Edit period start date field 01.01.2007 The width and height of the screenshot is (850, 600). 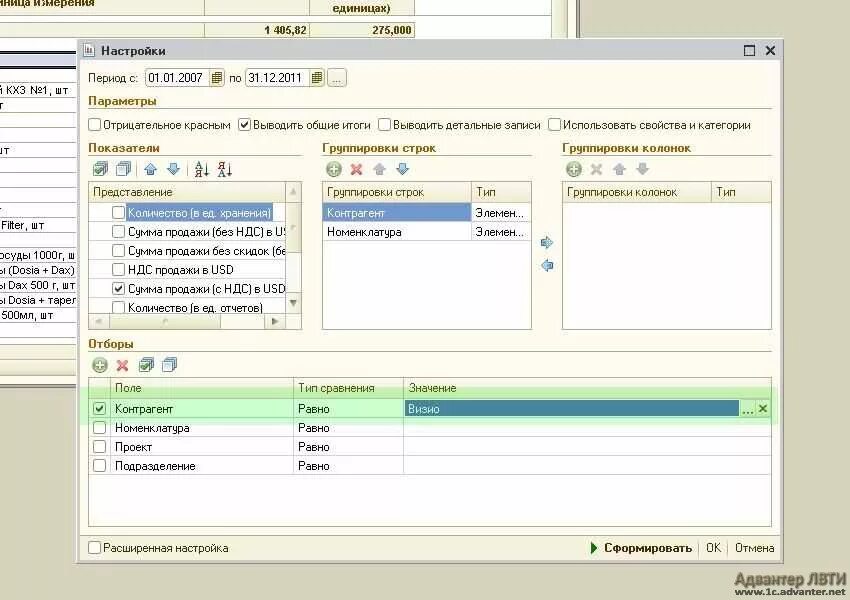(177, 78)
